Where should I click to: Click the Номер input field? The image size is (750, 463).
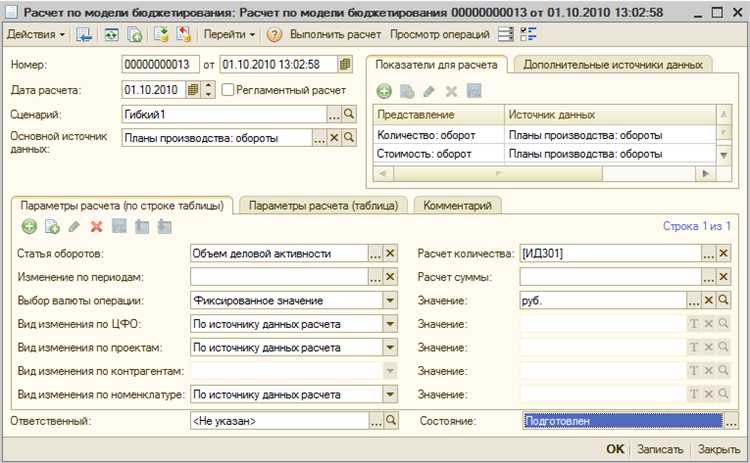pyautogui.click(x=160, y=65)
